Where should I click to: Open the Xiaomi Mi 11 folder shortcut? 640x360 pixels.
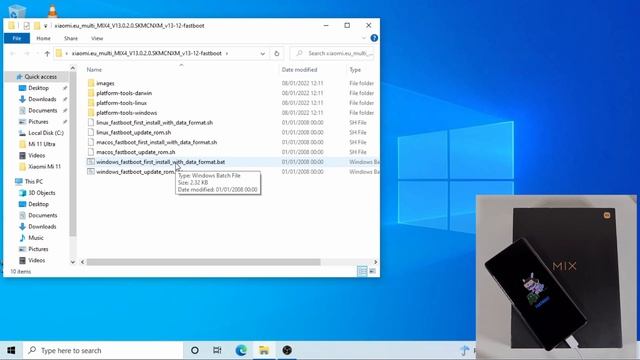[44, 167]
